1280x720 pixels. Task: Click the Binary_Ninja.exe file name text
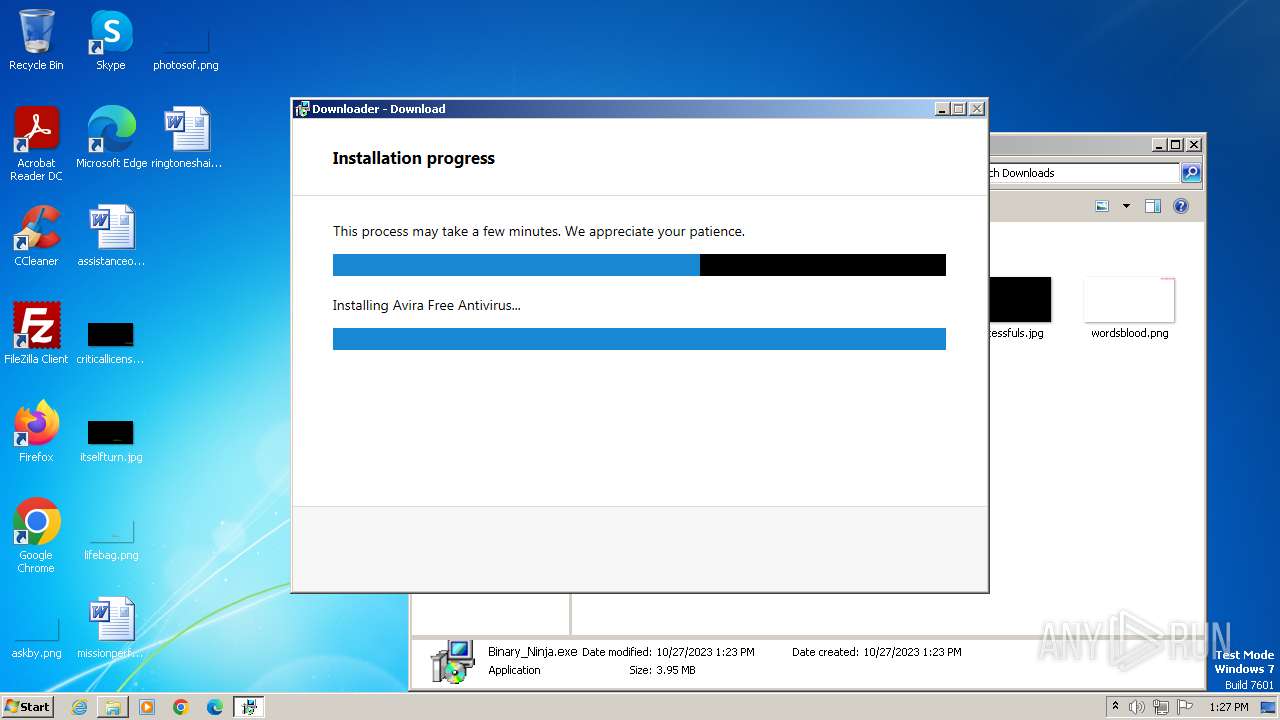(x=533, y=651)
